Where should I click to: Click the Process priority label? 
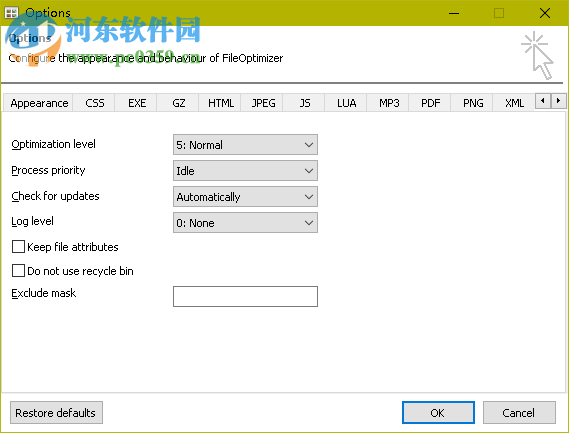pos(48,170)
